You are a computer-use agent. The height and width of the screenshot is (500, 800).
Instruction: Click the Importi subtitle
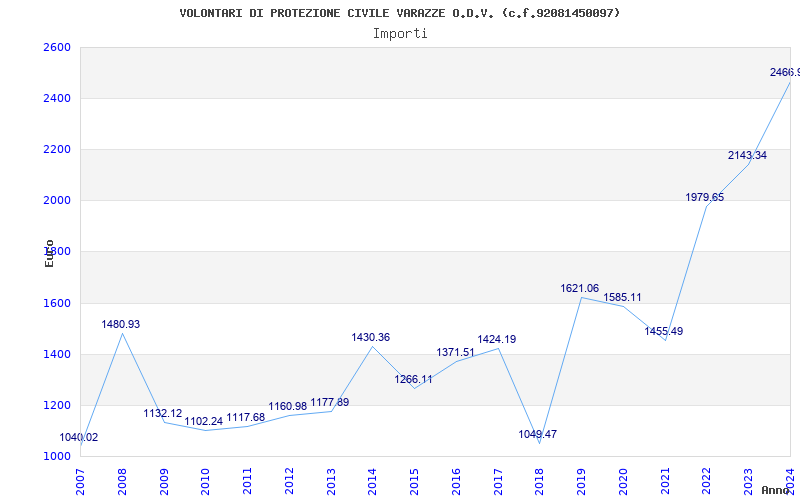click(400, 34)
